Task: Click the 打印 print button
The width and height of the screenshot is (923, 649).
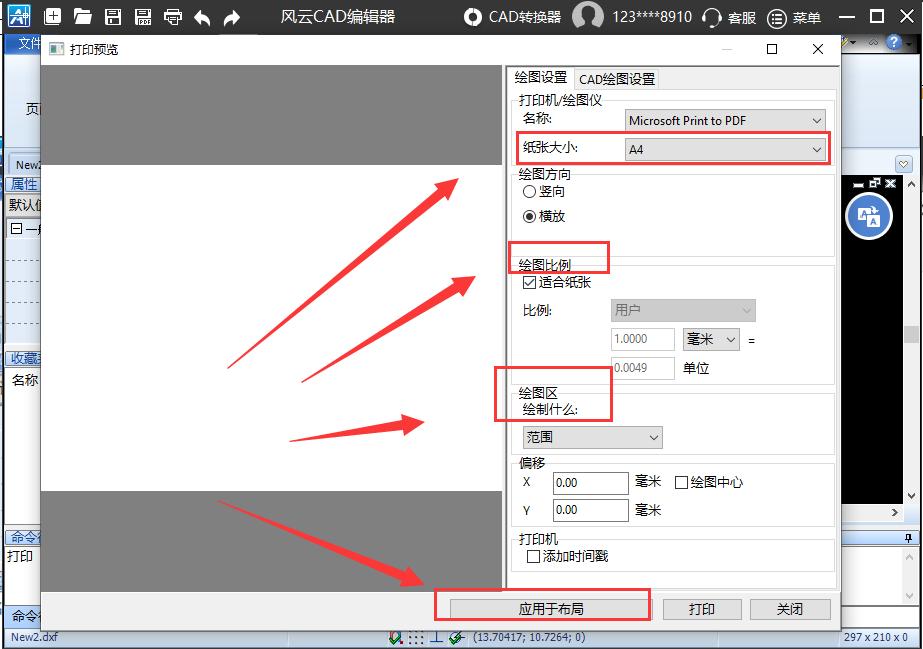Action: click(x=702, y=609)
